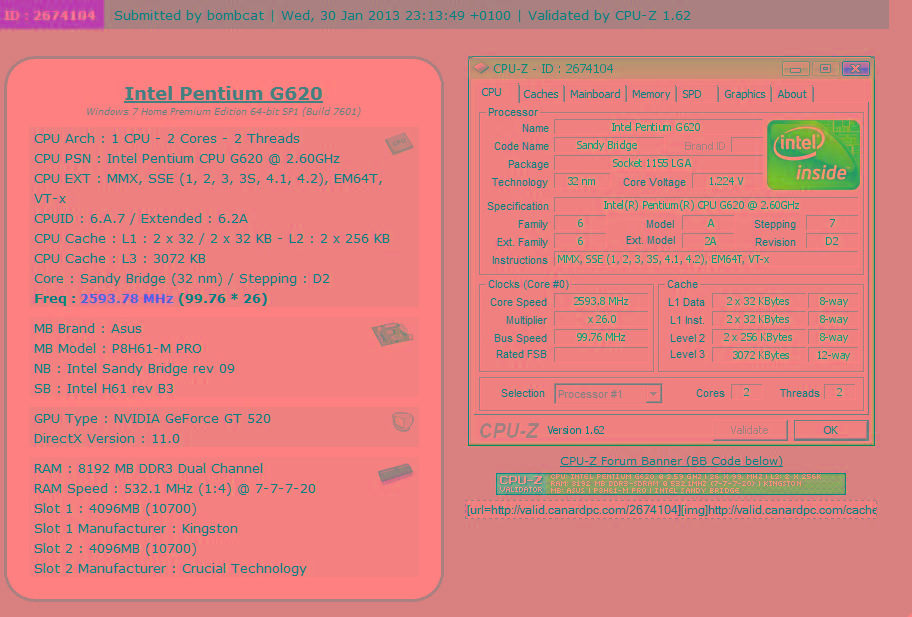Click the Level 3 value 3072 KBytes

(x=758, y=355)
